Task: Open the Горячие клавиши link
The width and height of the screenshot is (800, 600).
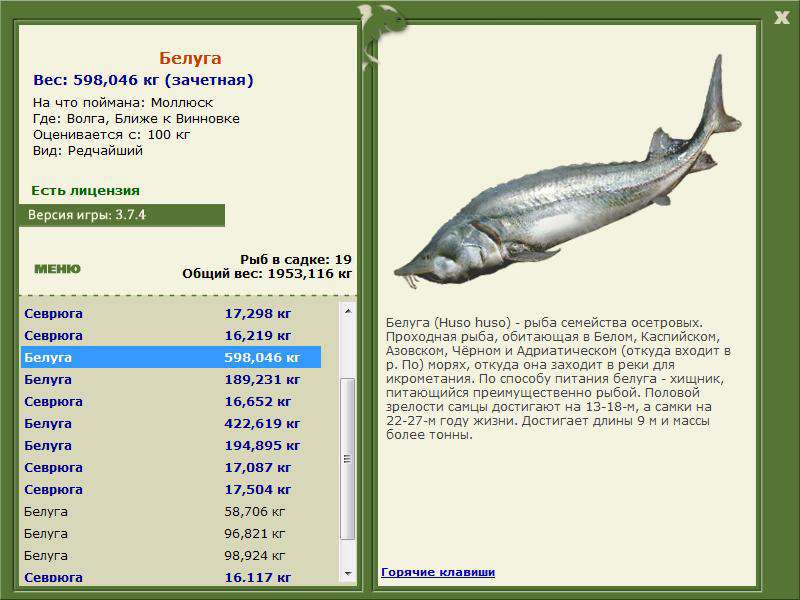Action: [438, 572]
